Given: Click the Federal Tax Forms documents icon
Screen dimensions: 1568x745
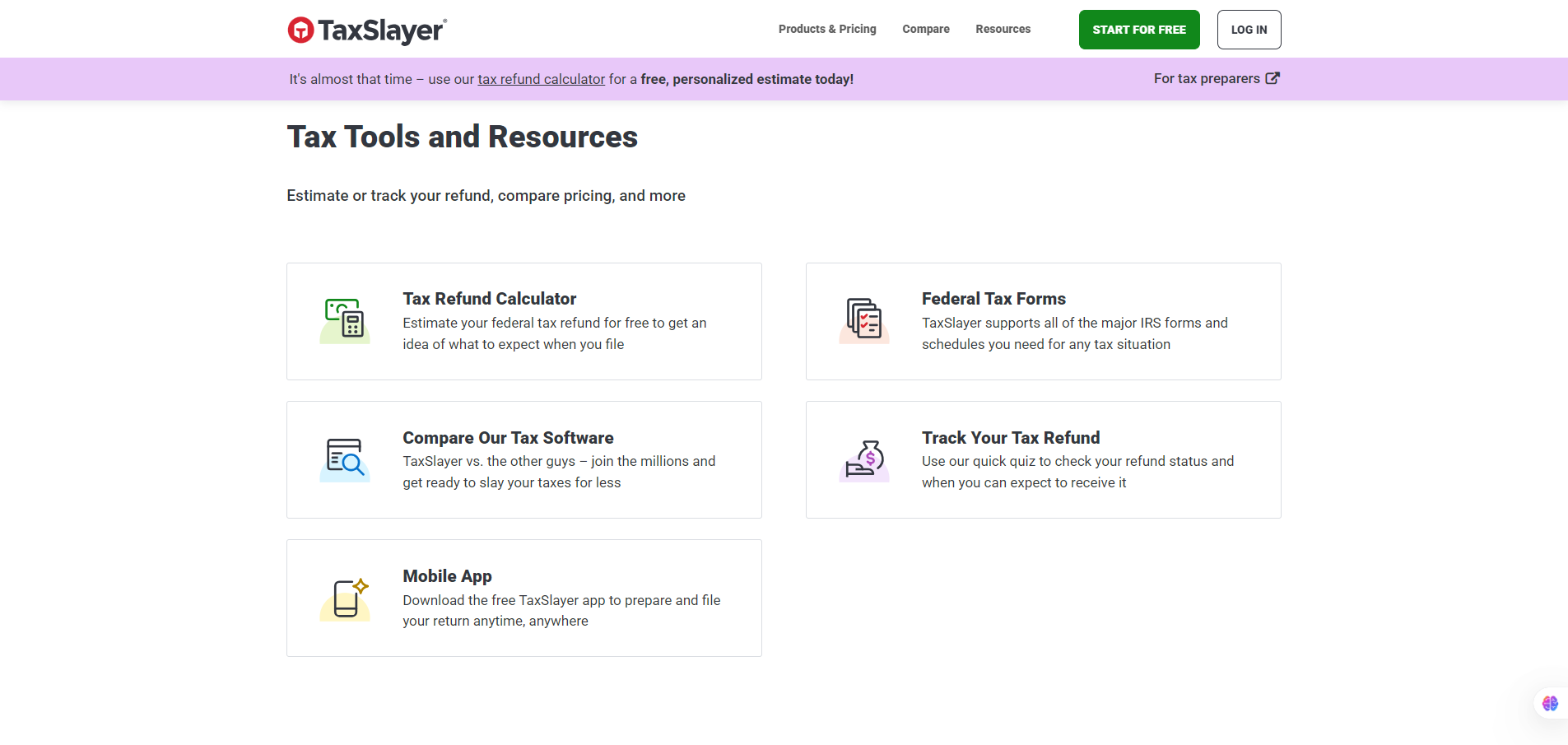Looking at the screenshot, I should [x=864, y=321].
